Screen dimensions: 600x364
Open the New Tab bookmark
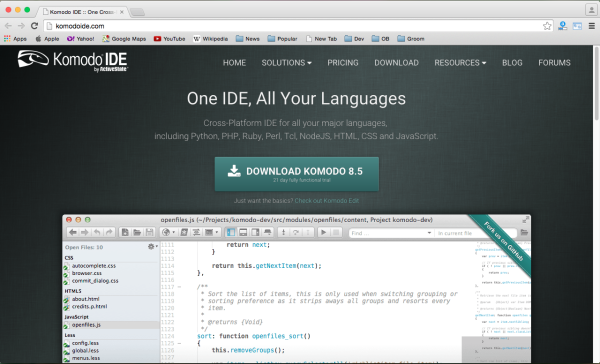pos(321,39)
